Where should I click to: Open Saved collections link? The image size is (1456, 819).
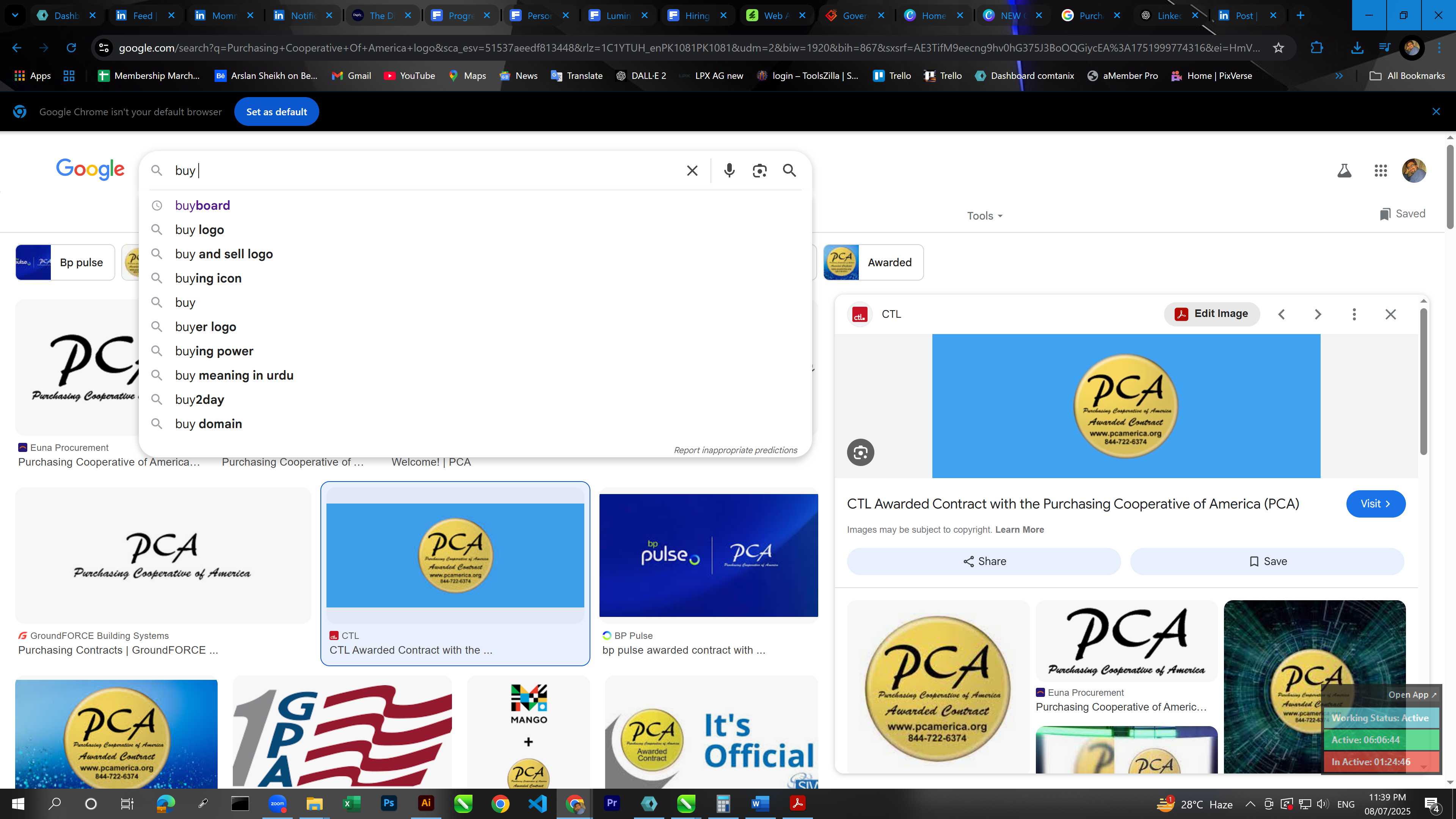pyautogui.click(x=1402, y=213)
